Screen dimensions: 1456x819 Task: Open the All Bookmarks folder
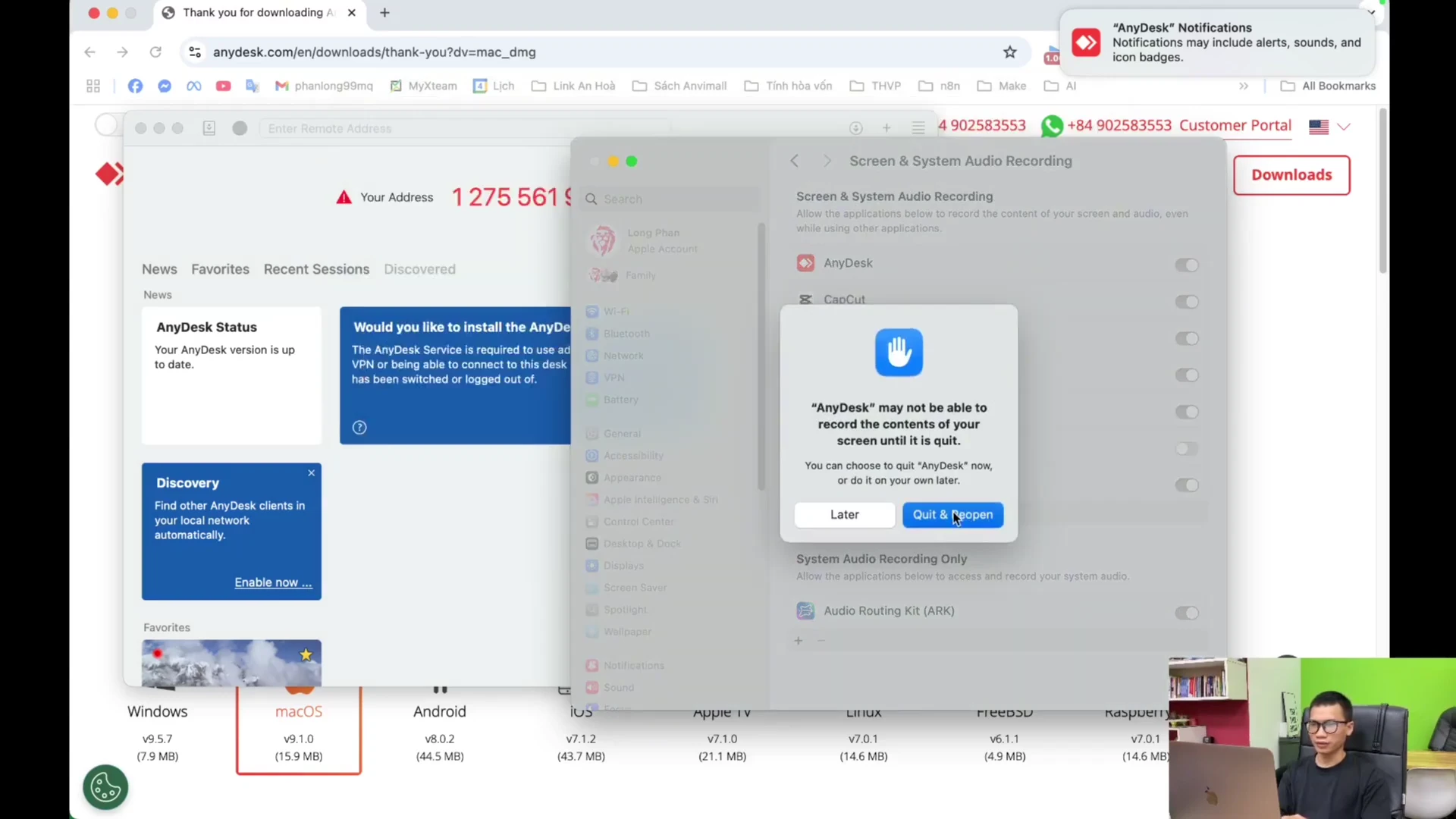pos(1328,86)
